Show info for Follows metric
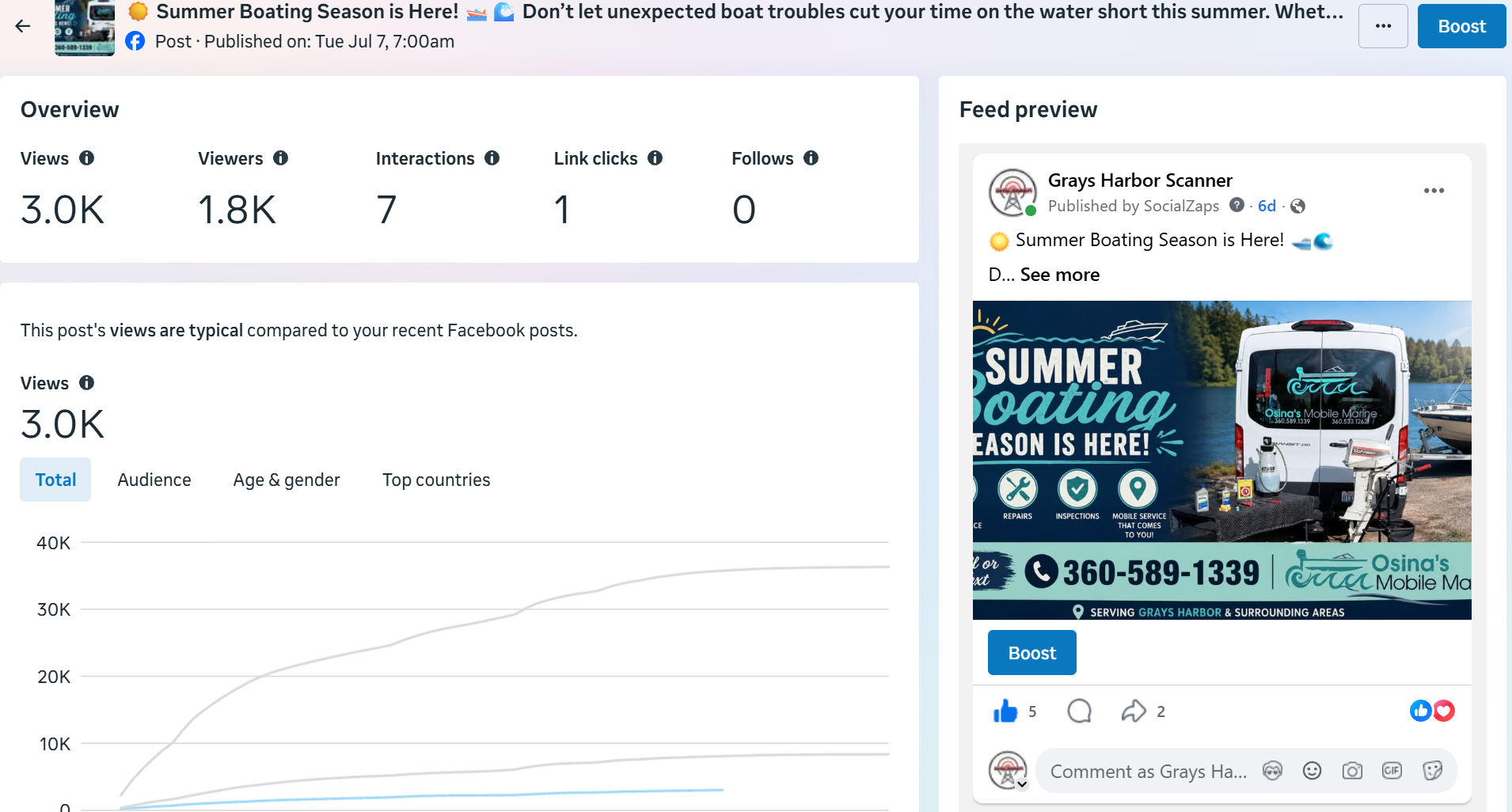This screenshot has height=812, width=1512. (x=811, y=158)
